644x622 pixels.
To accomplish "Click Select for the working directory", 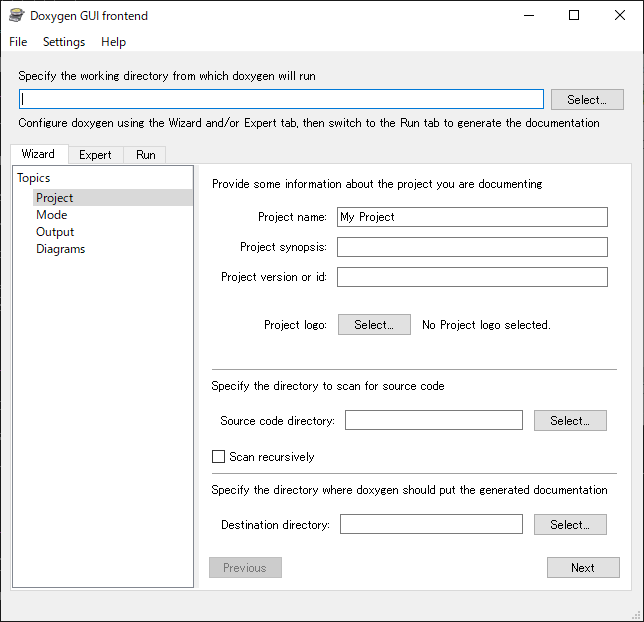I will 587,100.
